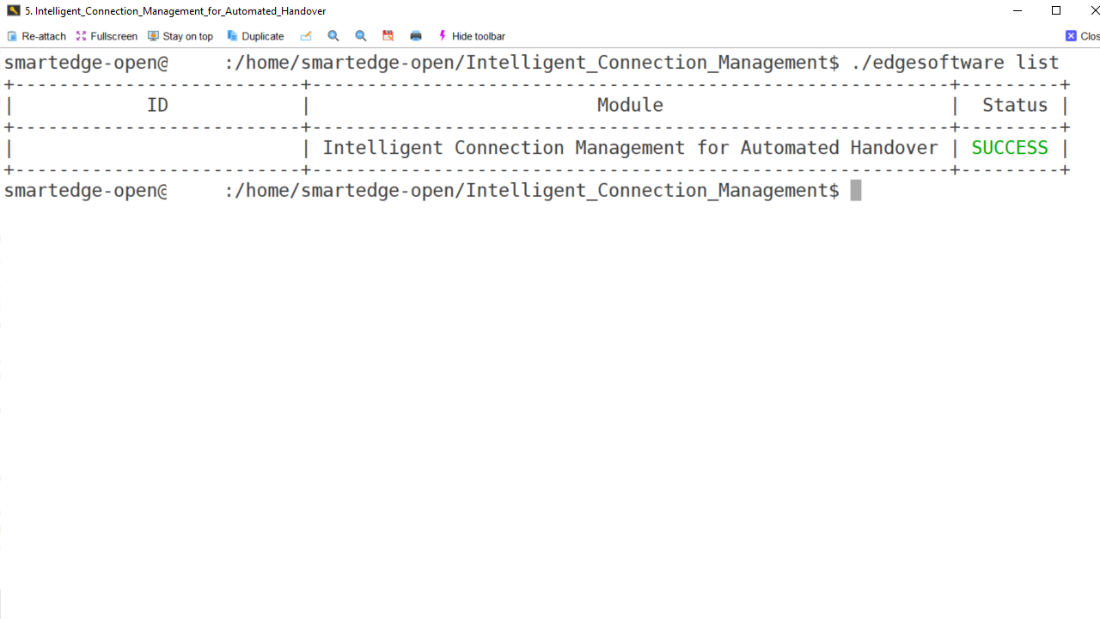
Task: Click the green SUCCESS status text
Action: click(1010, 148)
